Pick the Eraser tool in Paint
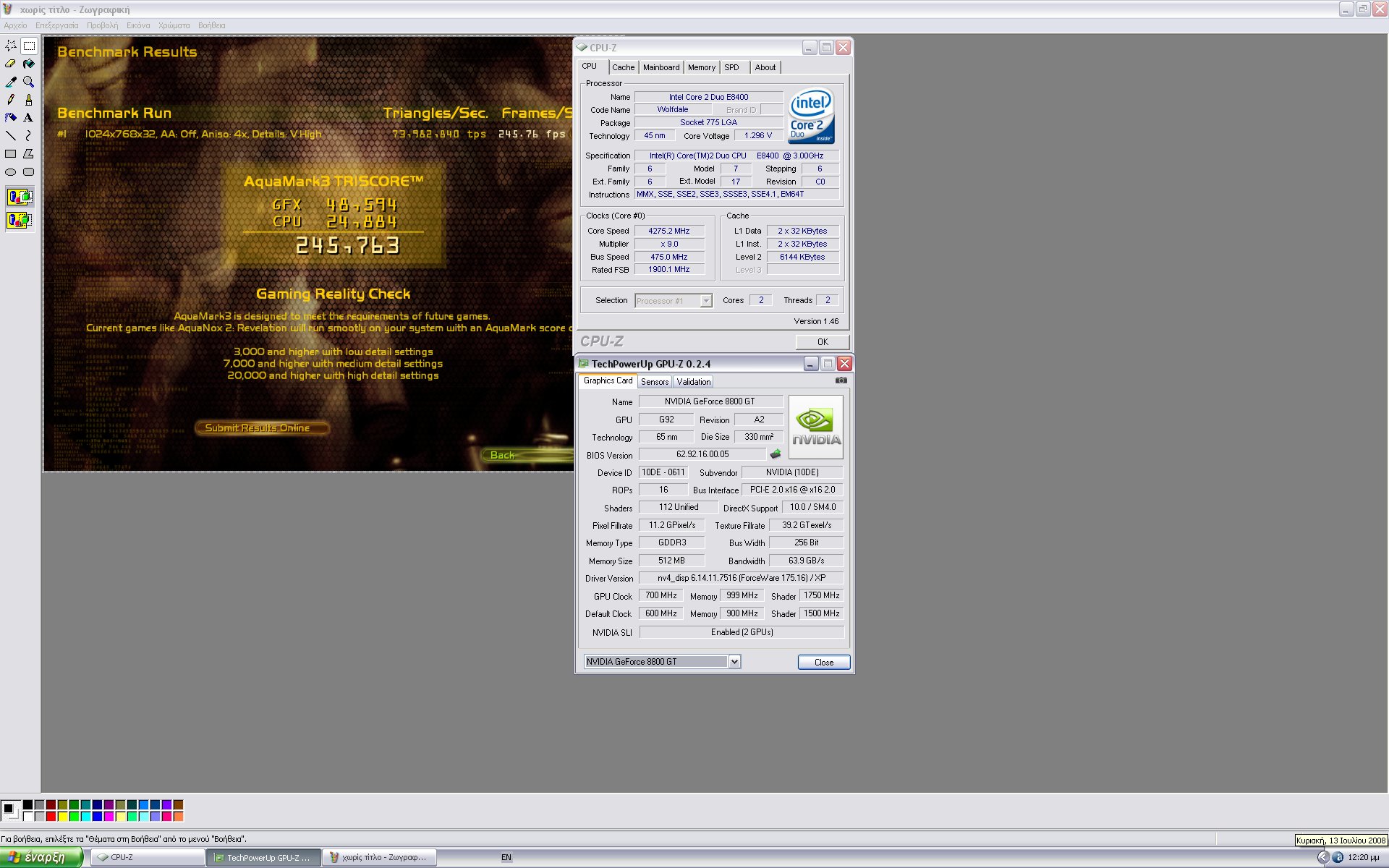Screen dimensions: 1389x868 [x=11, y=64]
